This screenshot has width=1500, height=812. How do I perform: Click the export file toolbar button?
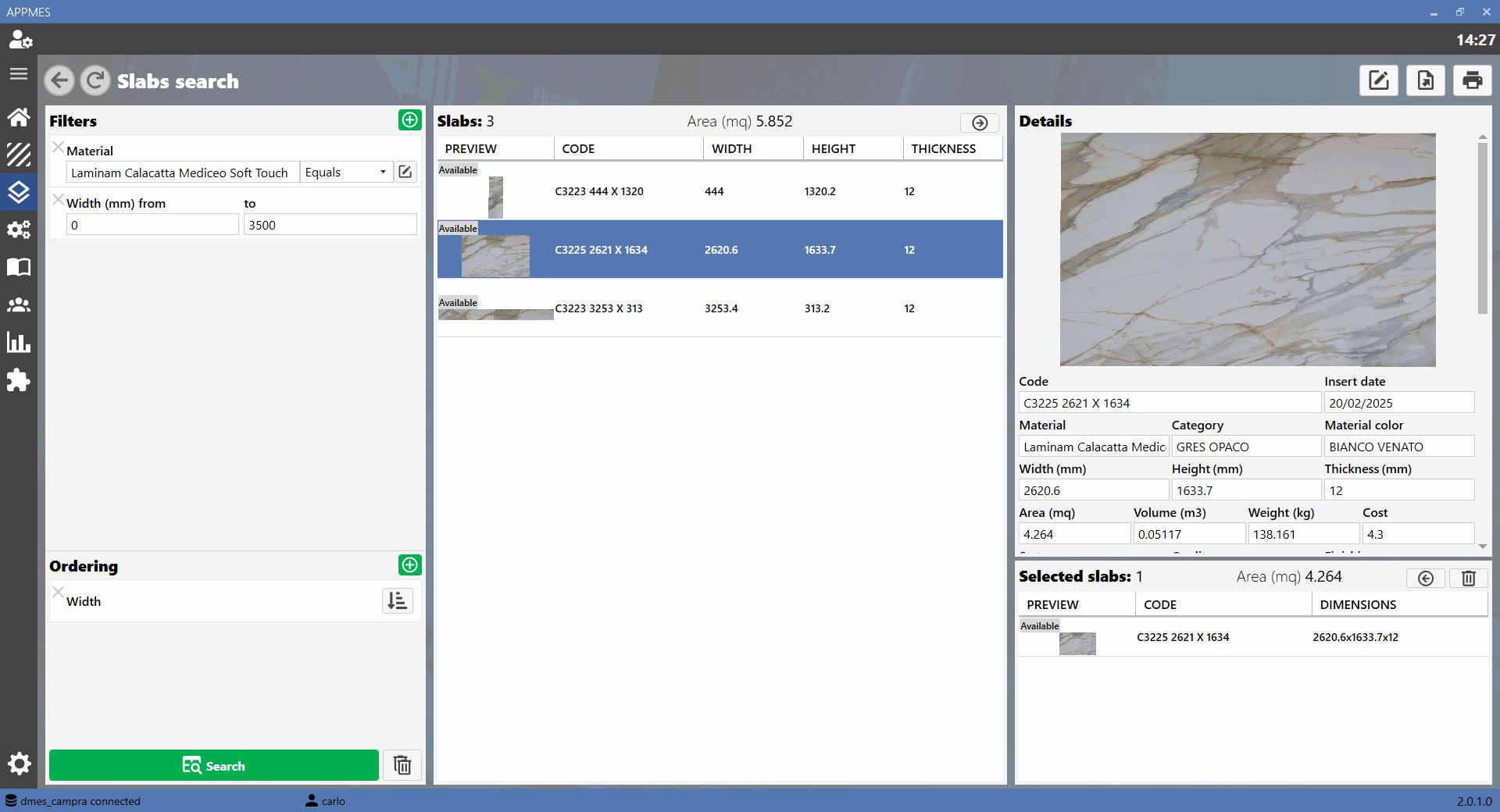1426,80
